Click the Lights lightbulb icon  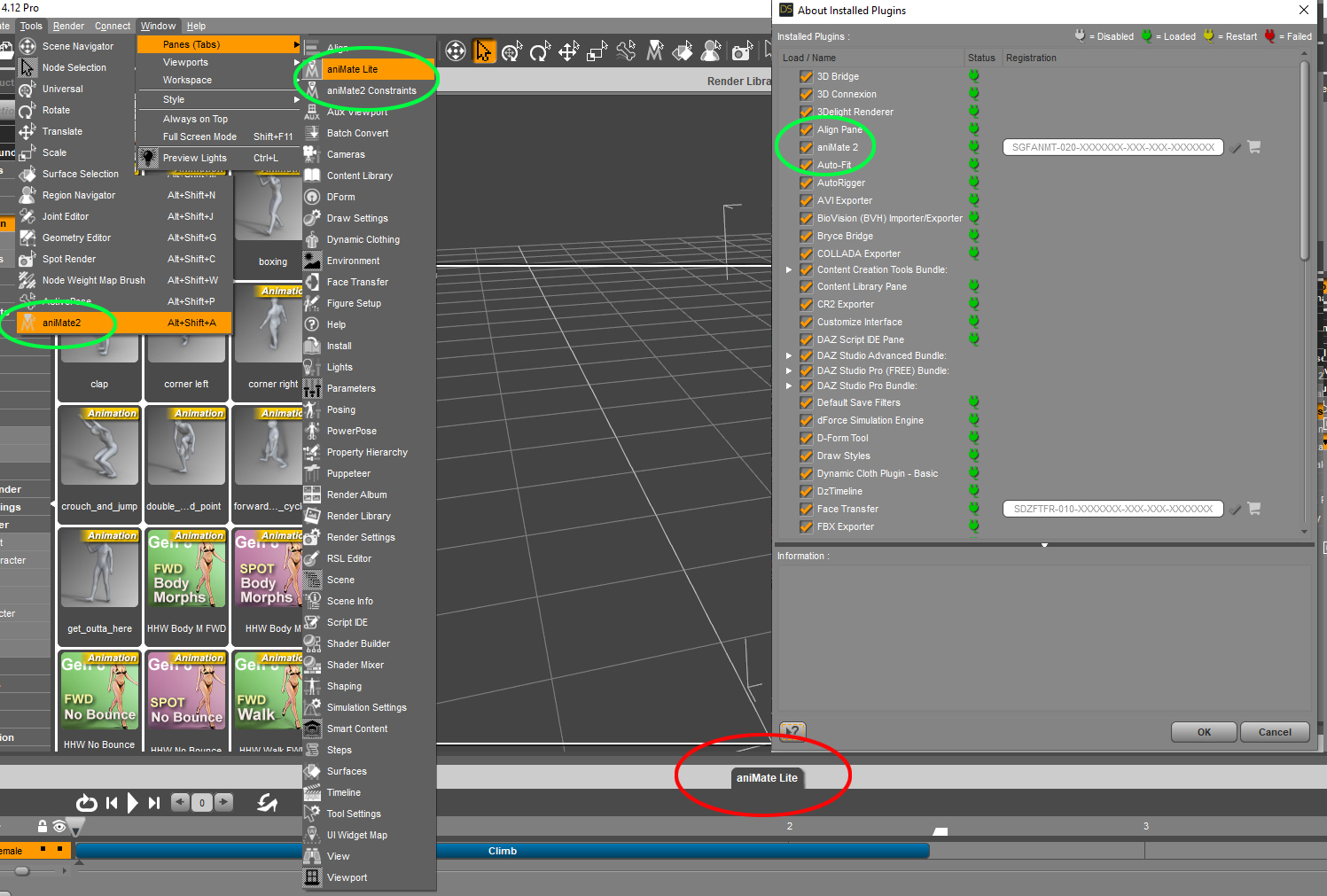[x=312, y=367]
